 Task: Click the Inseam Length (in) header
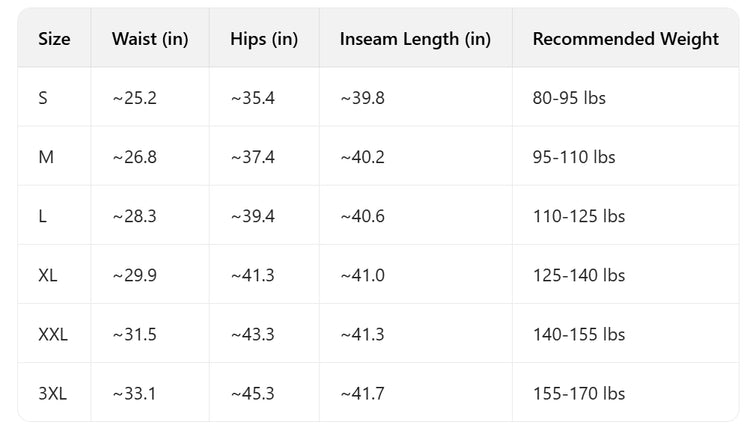coord(415,40)
